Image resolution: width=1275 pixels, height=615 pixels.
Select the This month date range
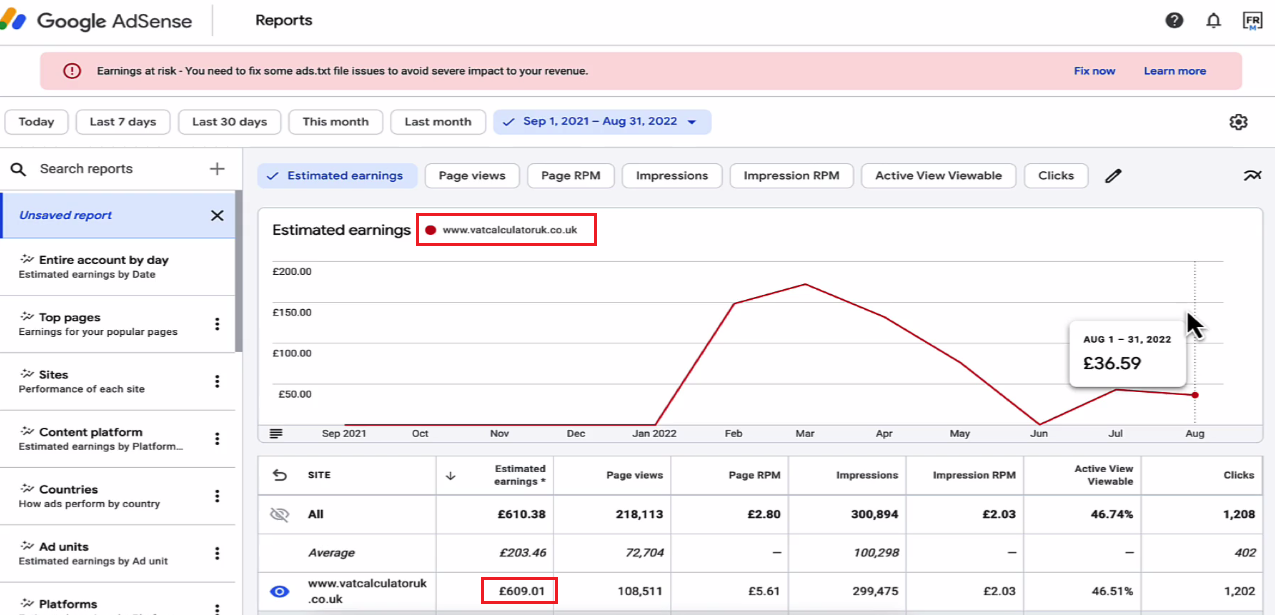(x=336, y=122)
